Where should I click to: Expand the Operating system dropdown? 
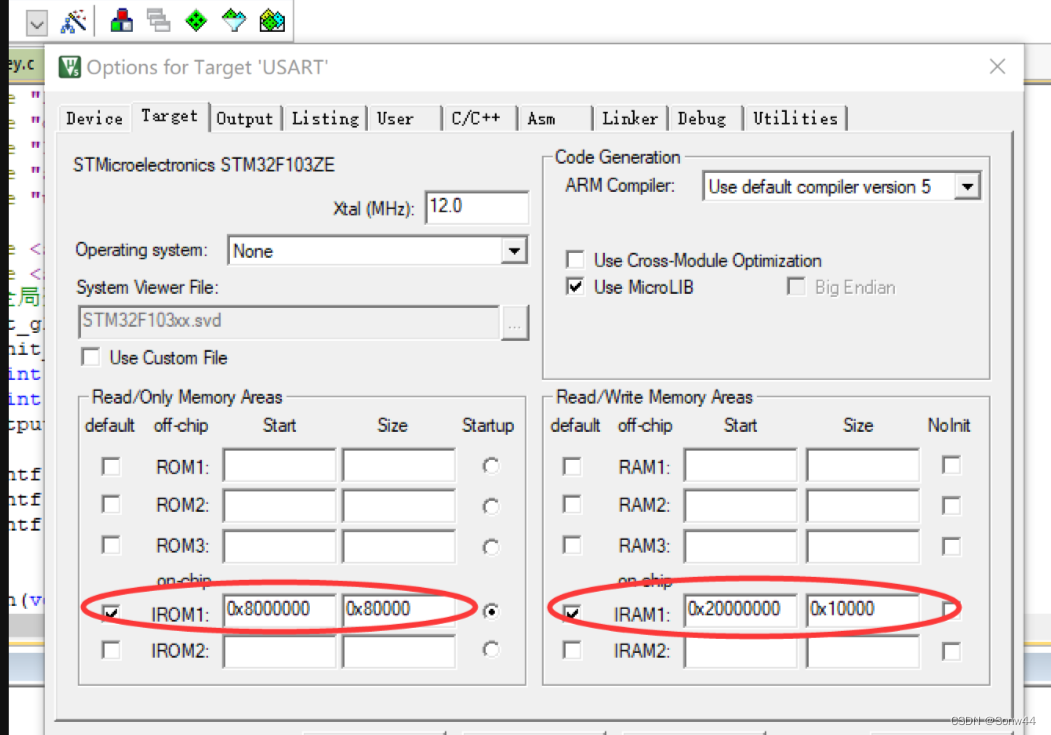514,251
